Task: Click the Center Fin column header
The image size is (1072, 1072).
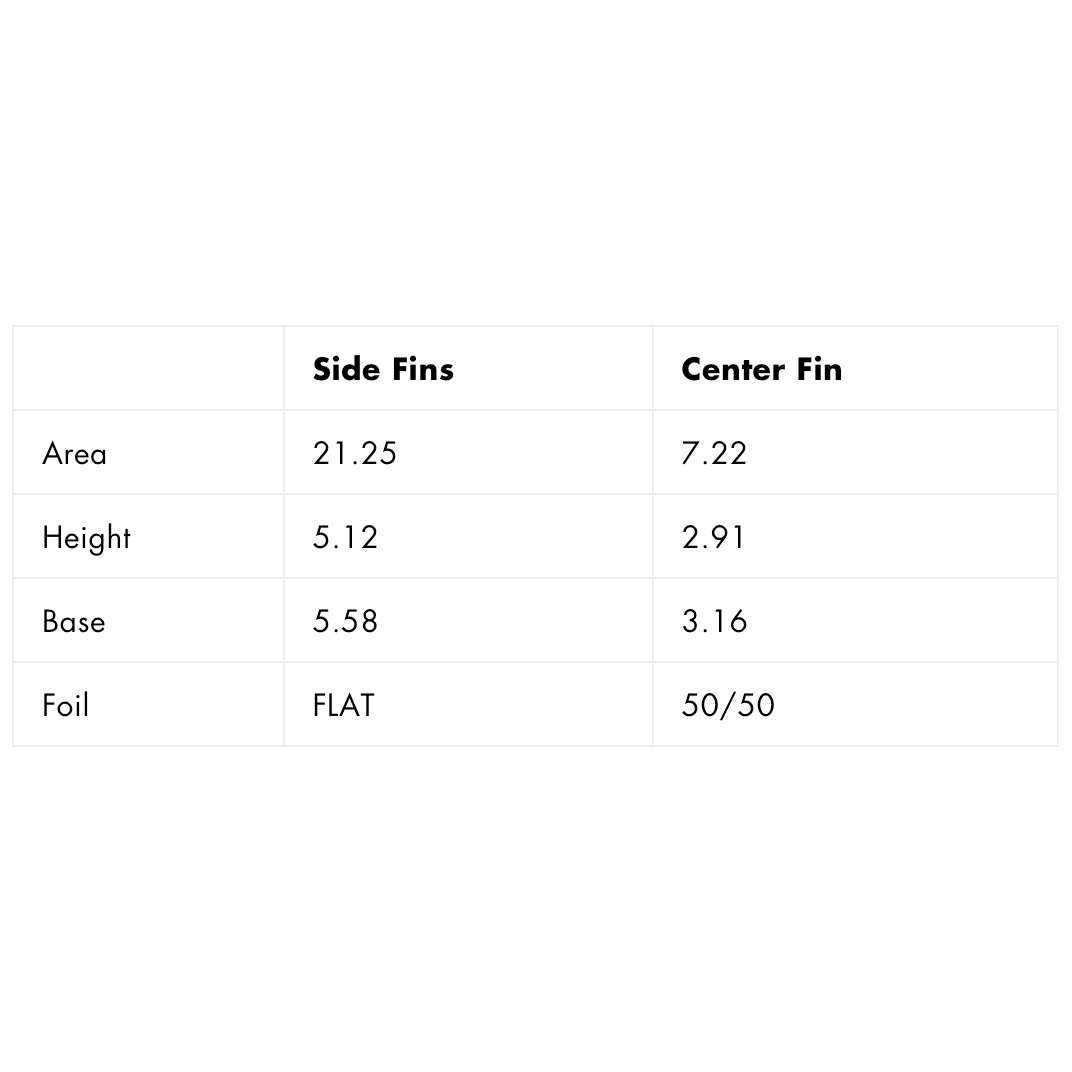Action: pyautogui.click(x=761, y=369)
